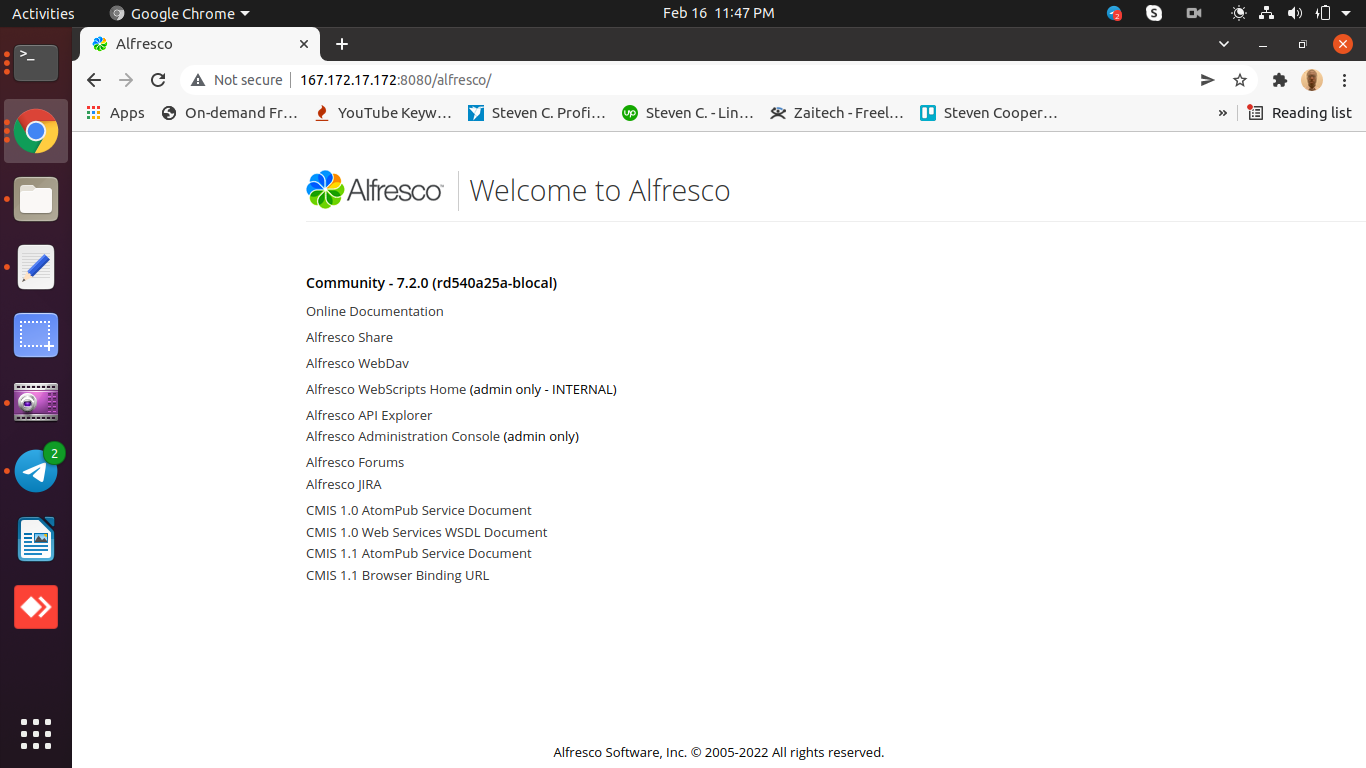
Task: Click the Welcome to Alfresco heading
Action: point(600,190)
